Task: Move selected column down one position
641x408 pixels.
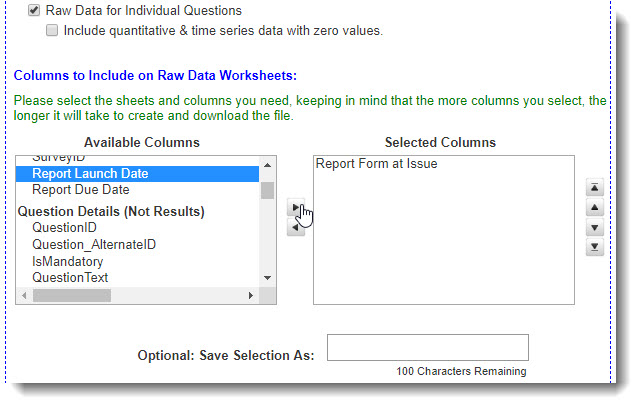Action: 594,227
